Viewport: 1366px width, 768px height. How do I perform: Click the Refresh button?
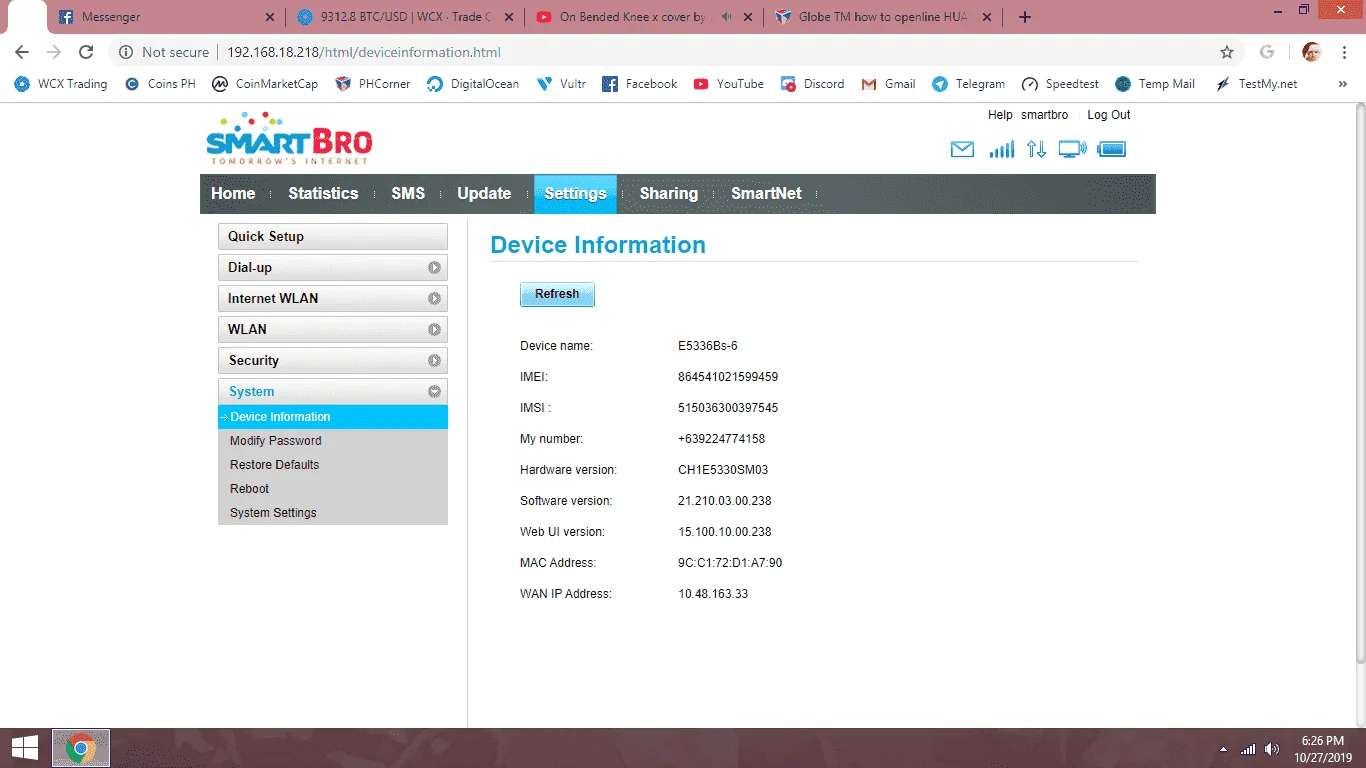(557, 294)
